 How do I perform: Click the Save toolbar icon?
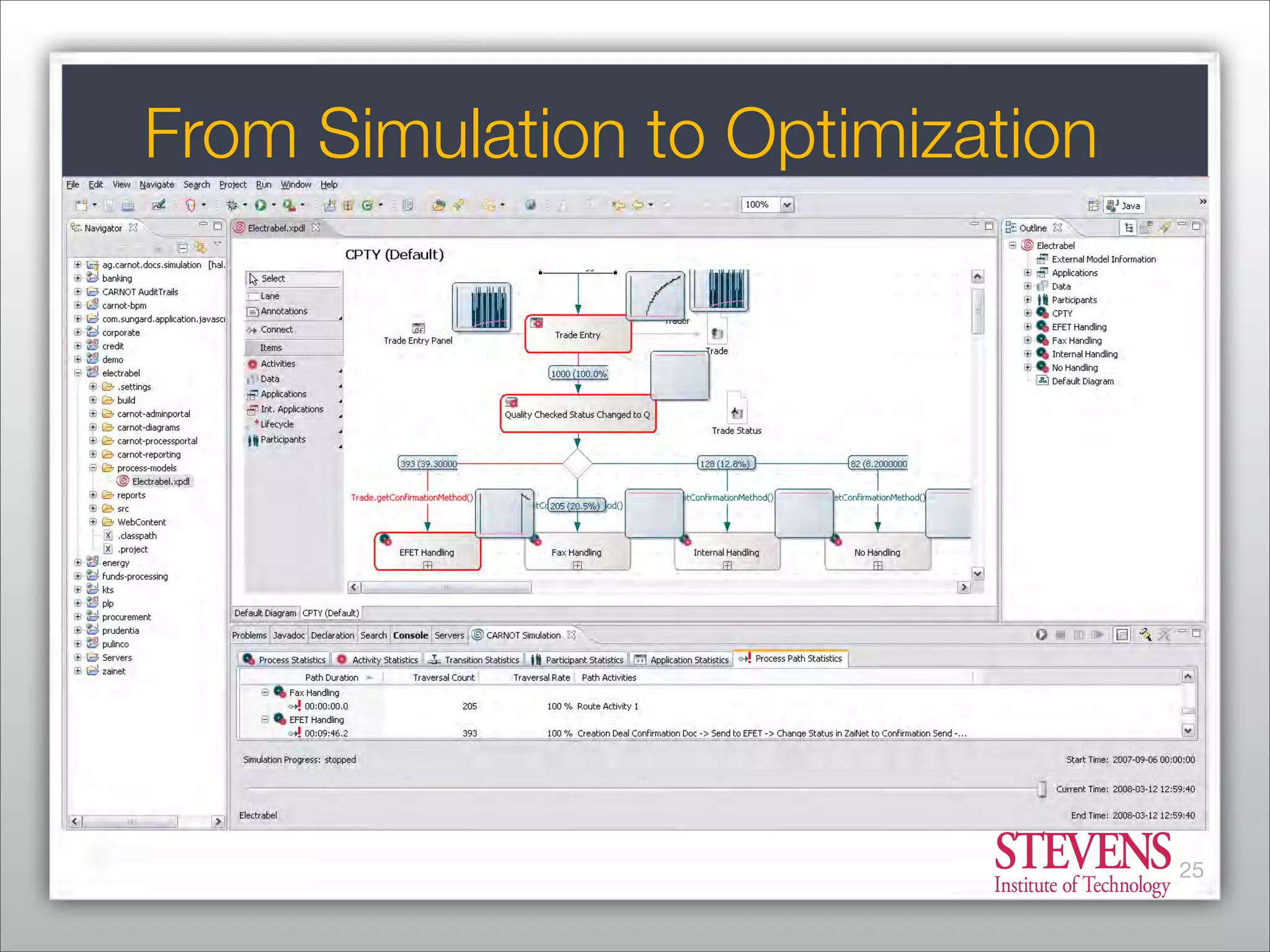click(109, 205)
